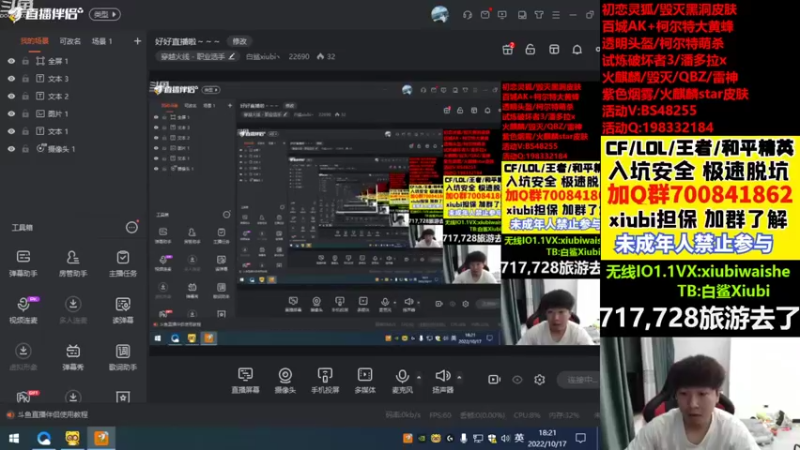This screenshot has width=800, height=450.
Task: Add 多媒体 multimedia source
Action: point(365,380)
